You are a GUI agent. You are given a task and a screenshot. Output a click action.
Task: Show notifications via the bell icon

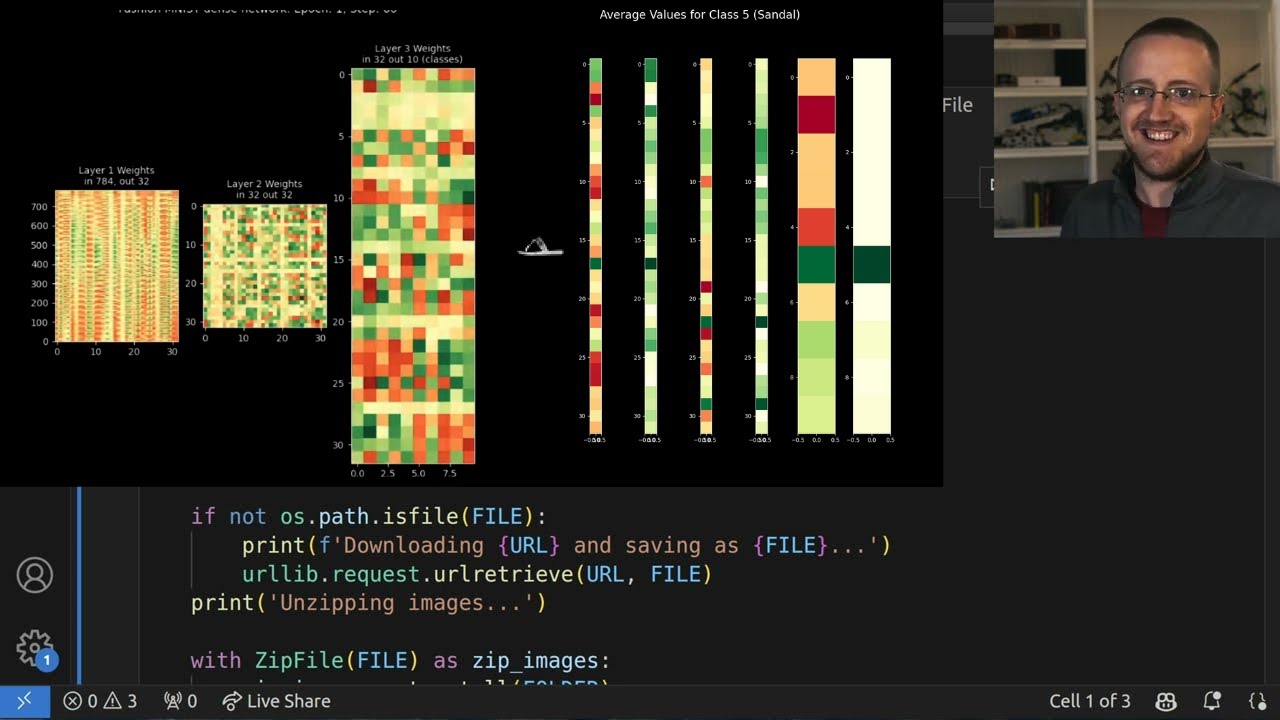(1210, 701)
